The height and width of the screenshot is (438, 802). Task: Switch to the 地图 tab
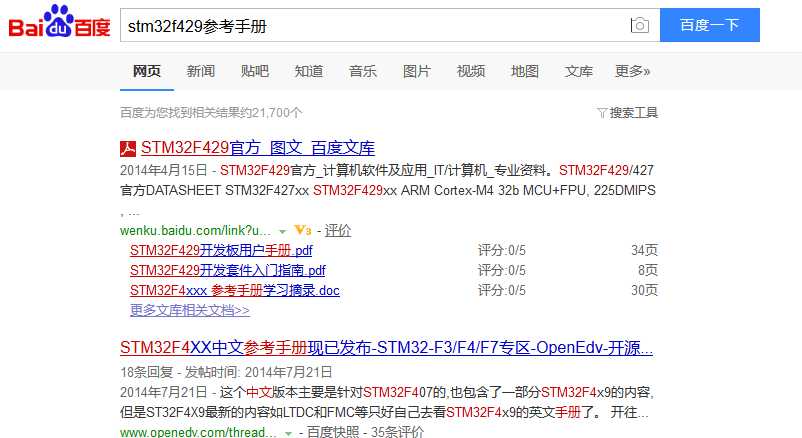[x=525, y=71]
